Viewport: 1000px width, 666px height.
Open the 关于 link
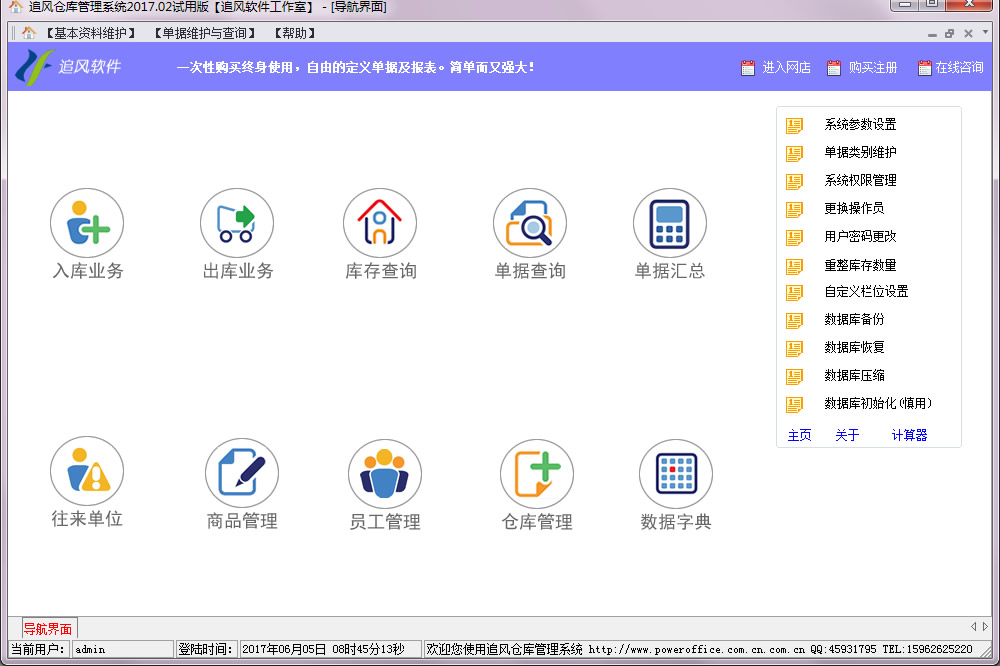pyautogui.click(x=847, y=435)
